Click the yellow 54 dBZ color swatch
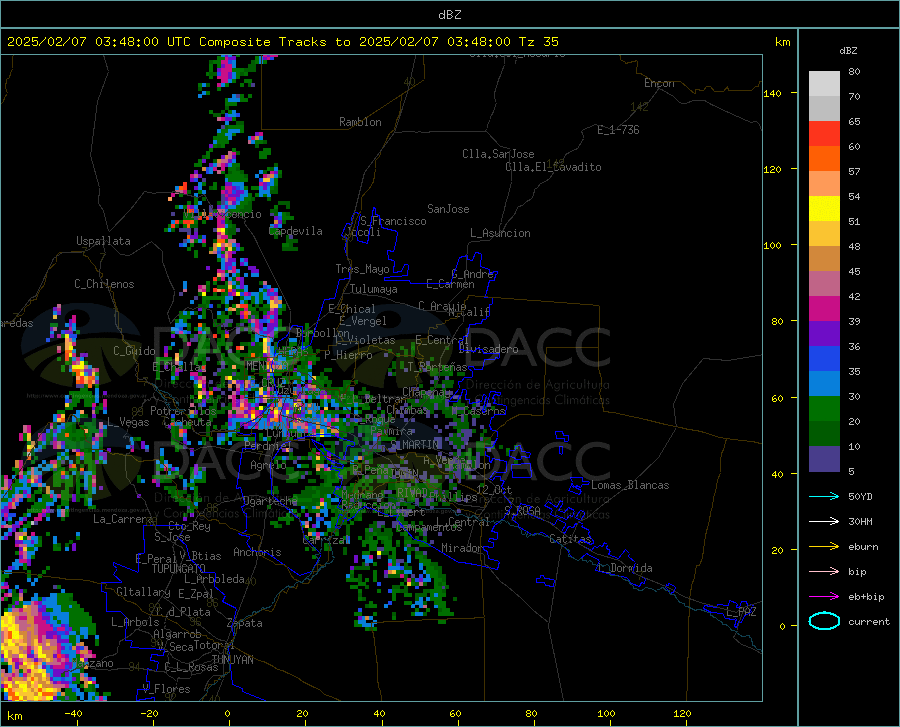This screenshot has width=900, height=727. click(x=824, y=209)
